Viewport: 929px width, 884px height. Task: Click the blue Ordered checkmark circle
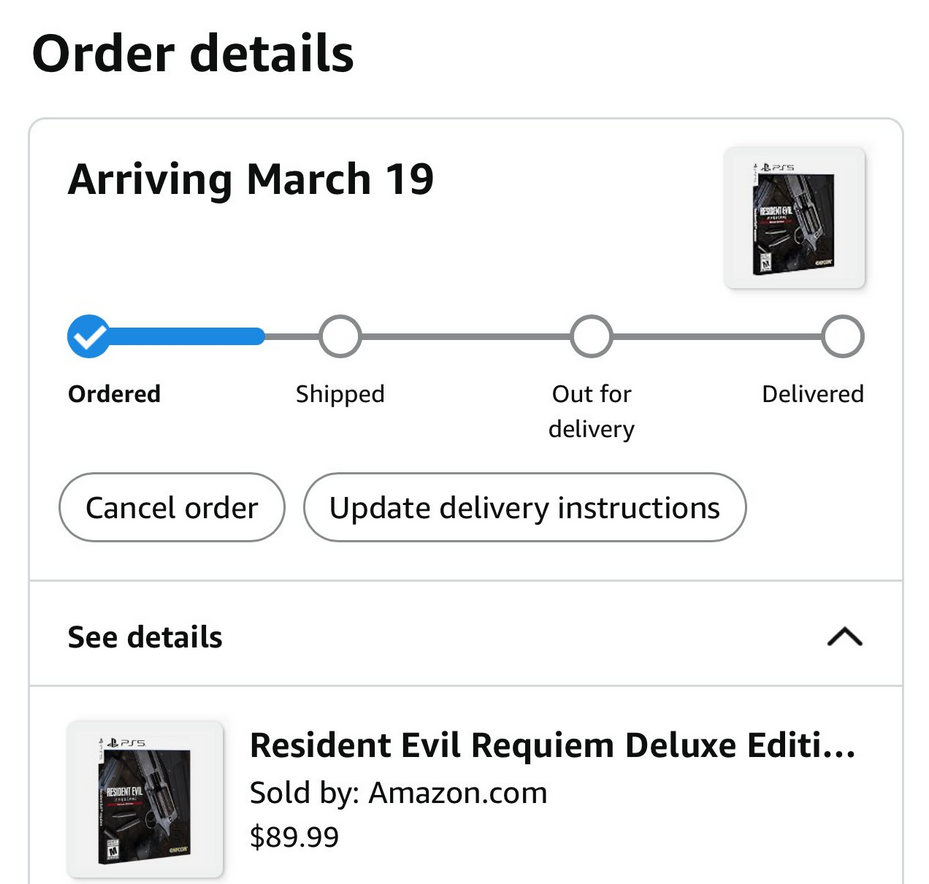[89, 337]
